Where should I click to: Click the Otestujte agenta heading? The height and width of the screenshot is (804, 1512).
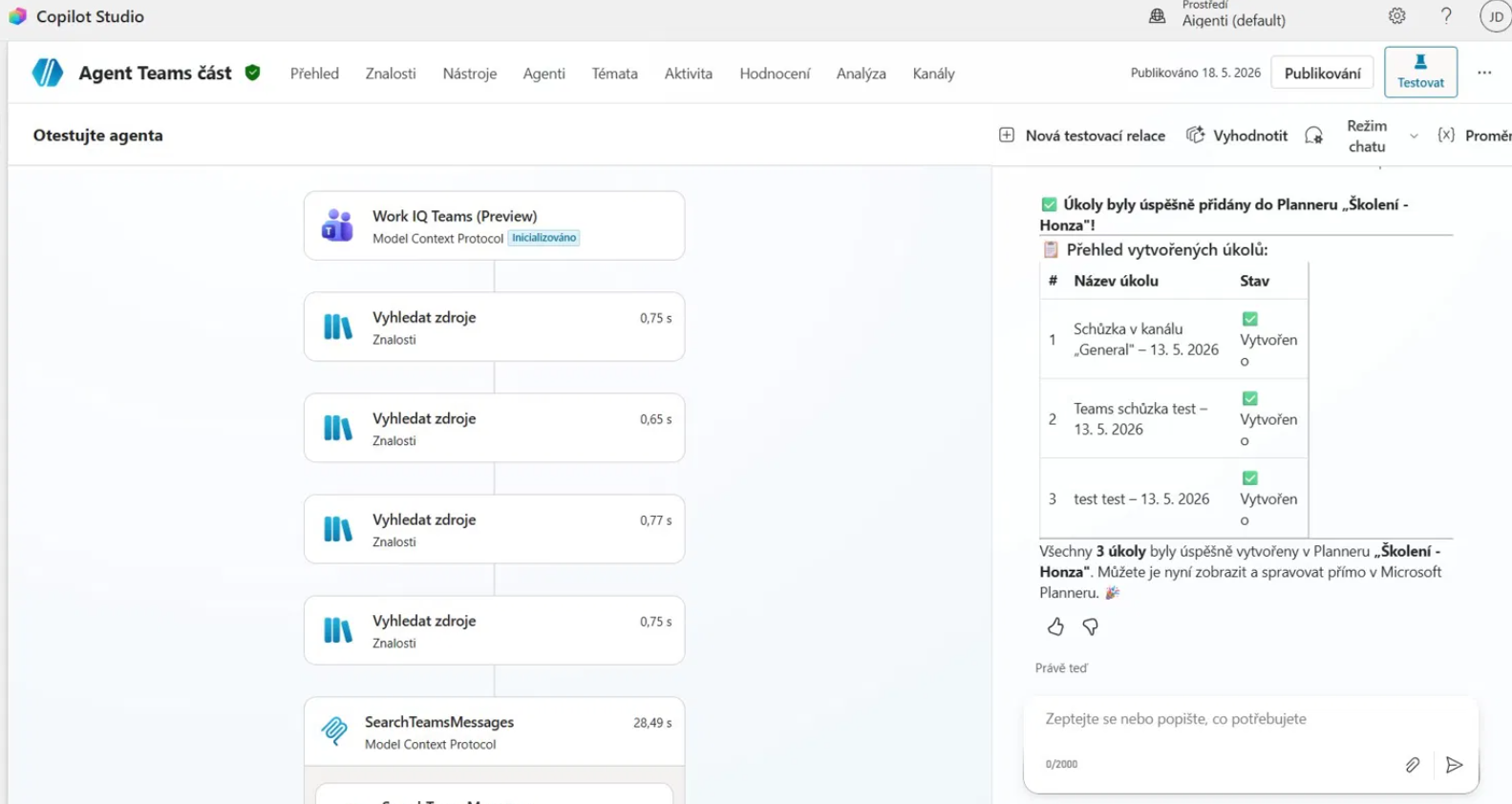pos(97,135)
